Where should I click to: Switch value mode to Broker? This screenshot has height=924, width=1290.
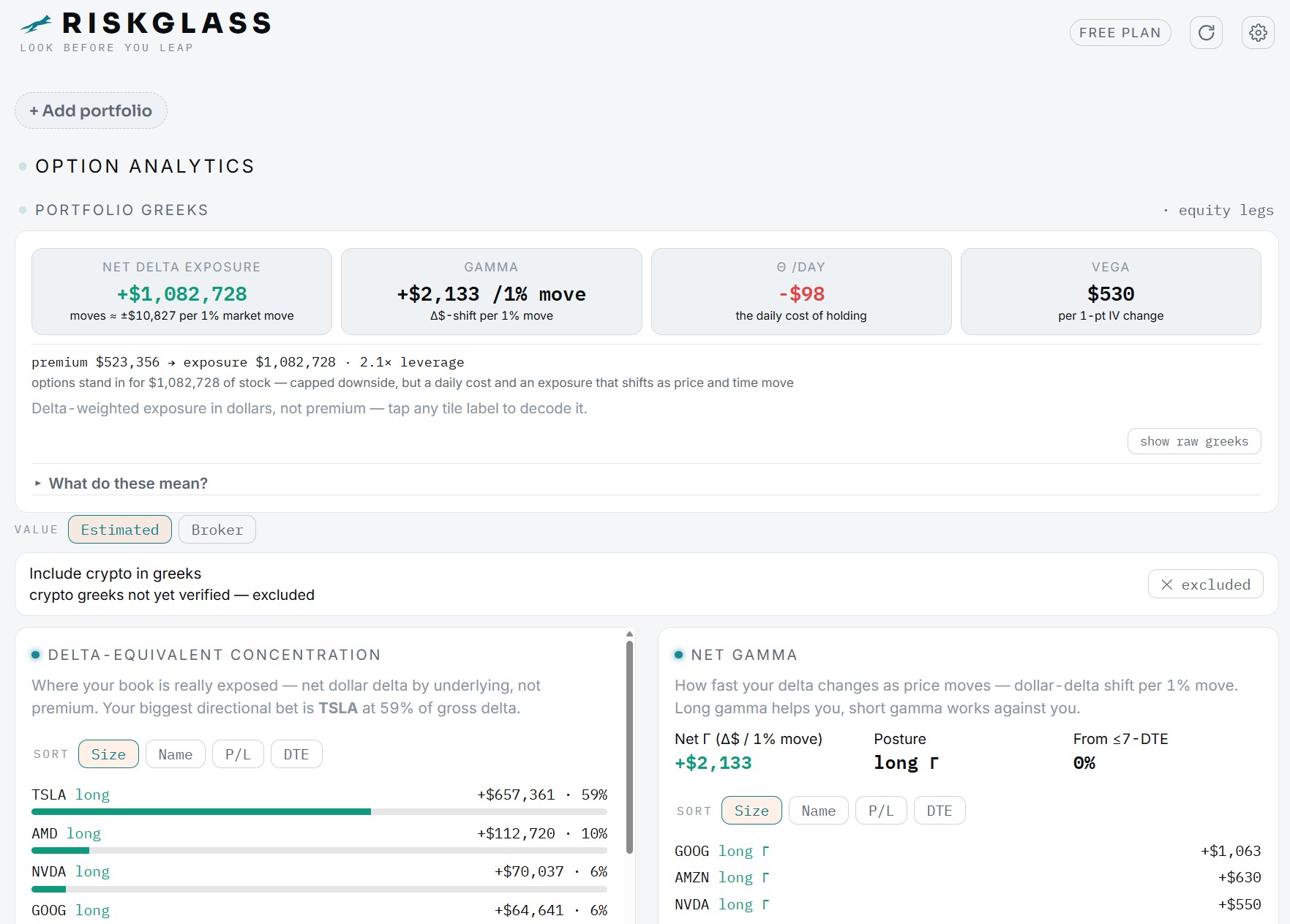point(217,530)
